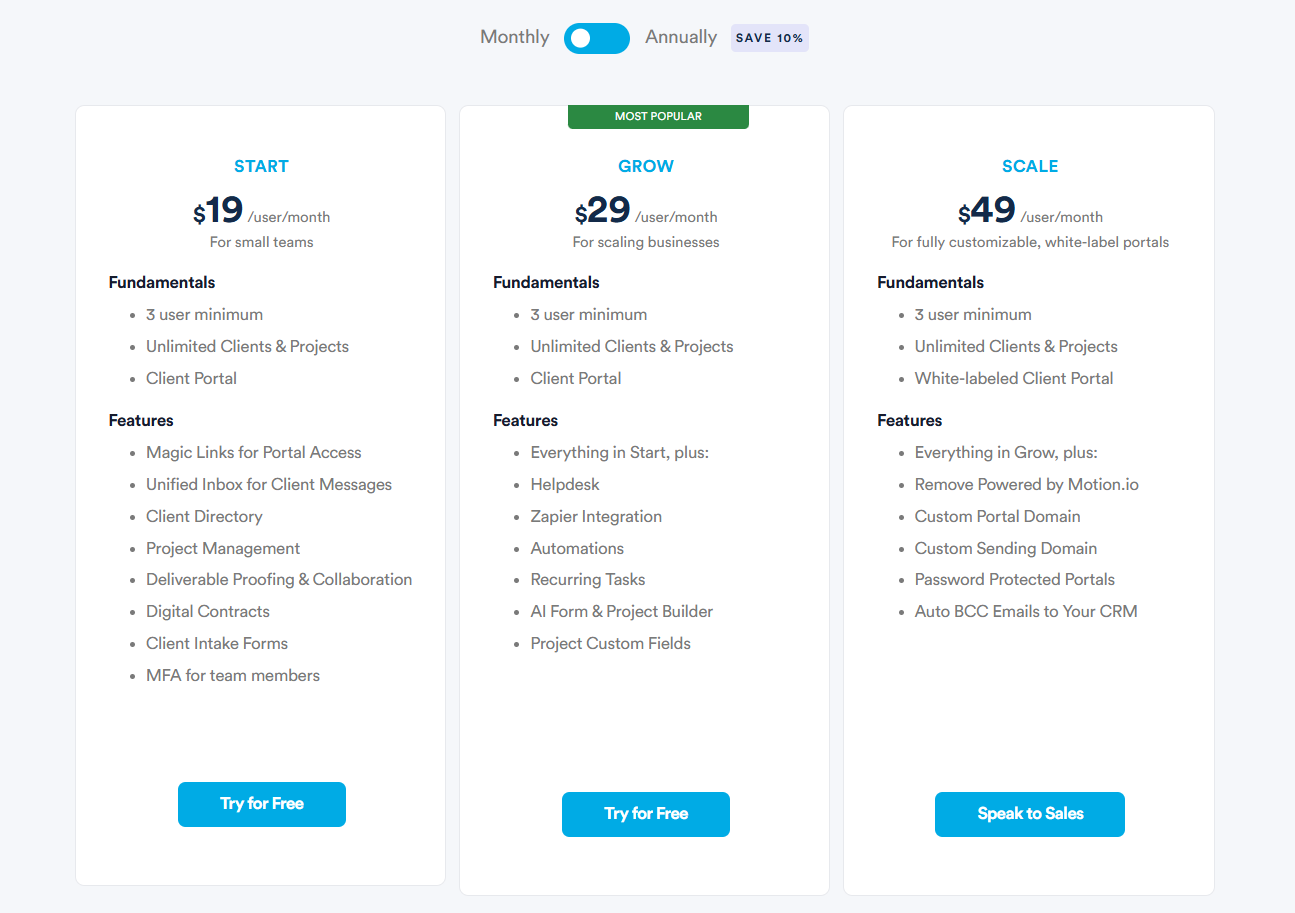The image size is (1295, 913).
Task: Select the GROW plan heading
Action: pos(646,166)
